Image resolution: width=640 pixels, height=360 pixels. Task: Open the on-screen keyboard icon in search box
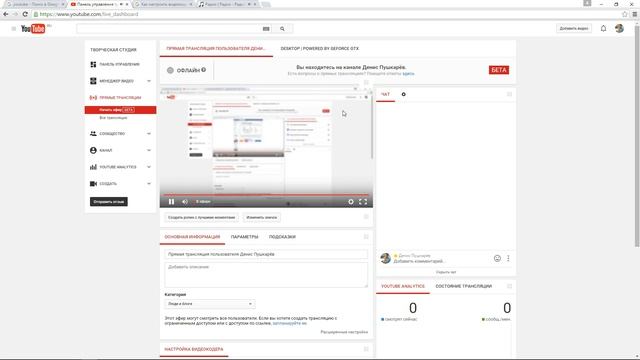[x=266, y=29]
